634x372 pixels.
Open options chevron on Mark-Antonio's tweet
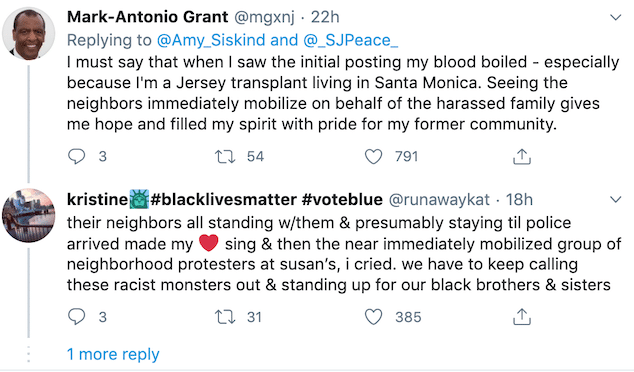615,17
